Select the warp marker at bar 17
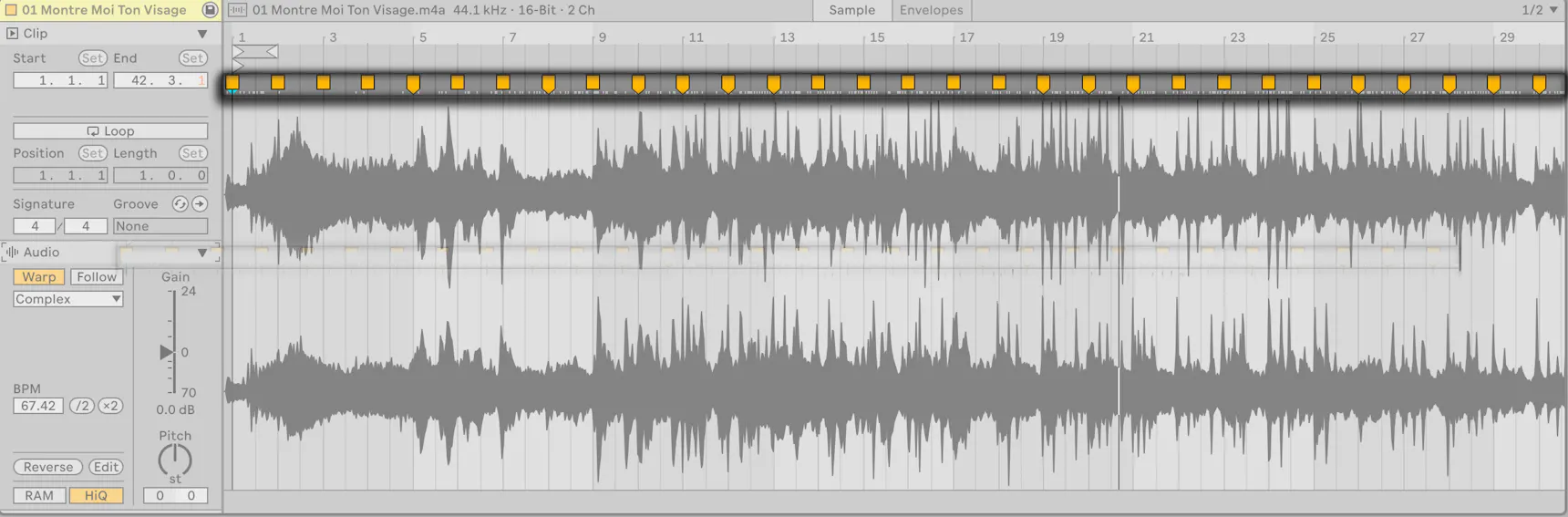This screenshot has height=517, width=1568. point(954,83)
